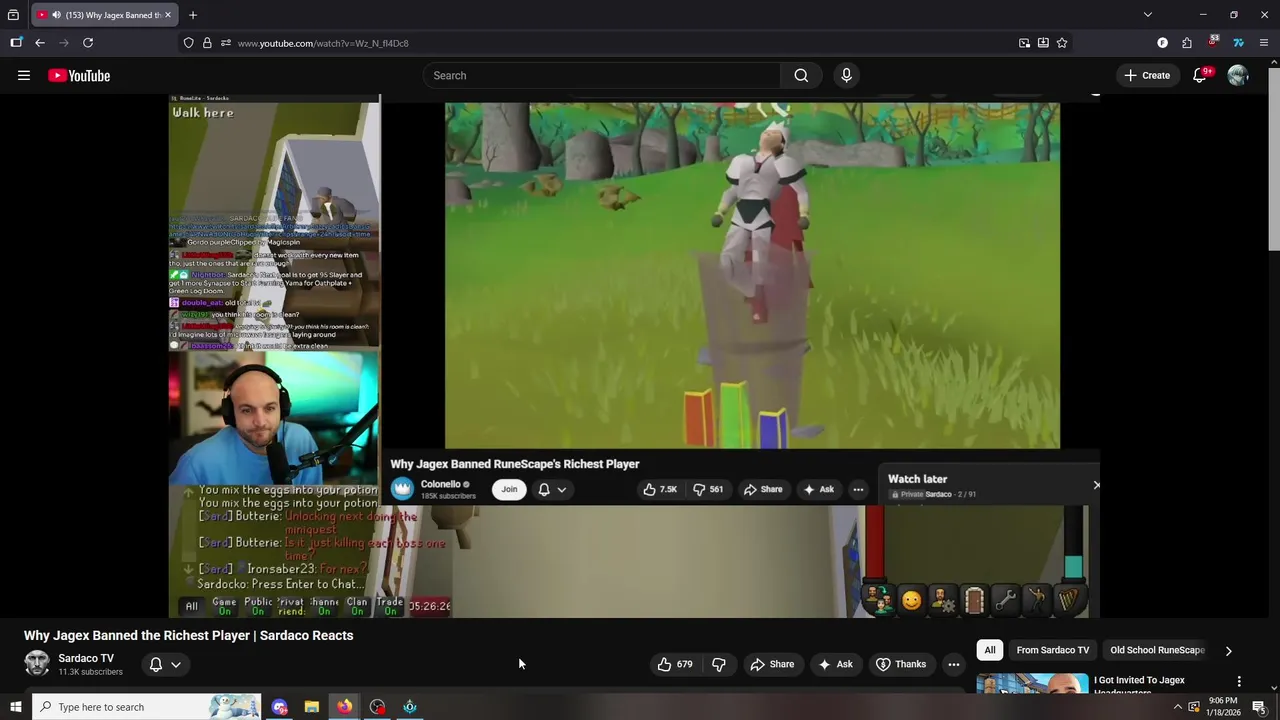
Task: Select Old School RuneScape chip
Action: [1157, 650]
